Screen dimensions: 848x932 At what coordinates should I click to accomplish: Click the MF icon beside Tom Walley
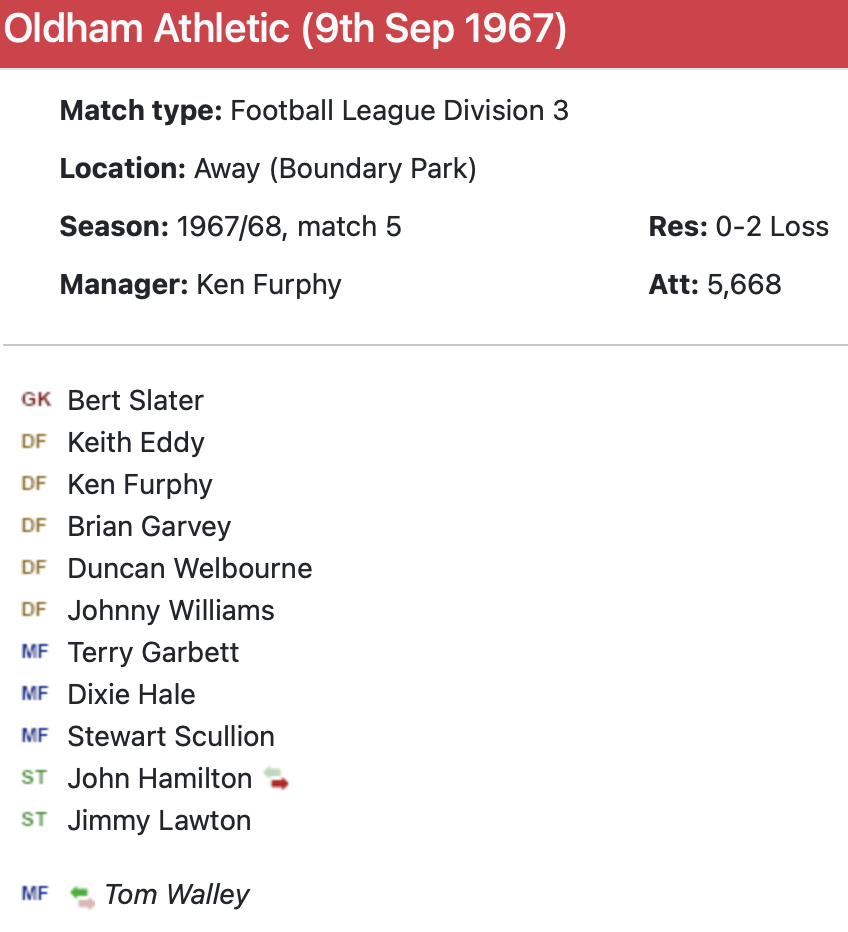[x=35, y=894]
